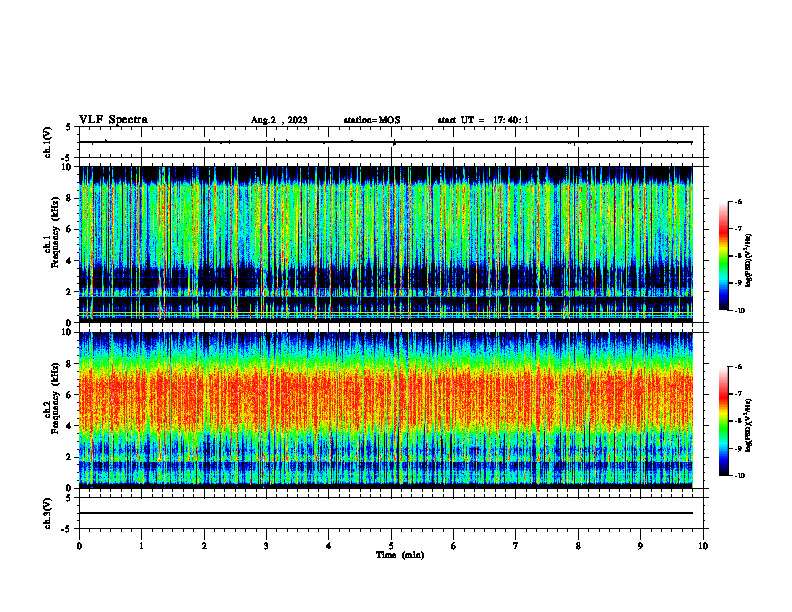Screen dimensions: 792x612
Task: Click time axis tick label 1
Action: (x=141, y=546)
